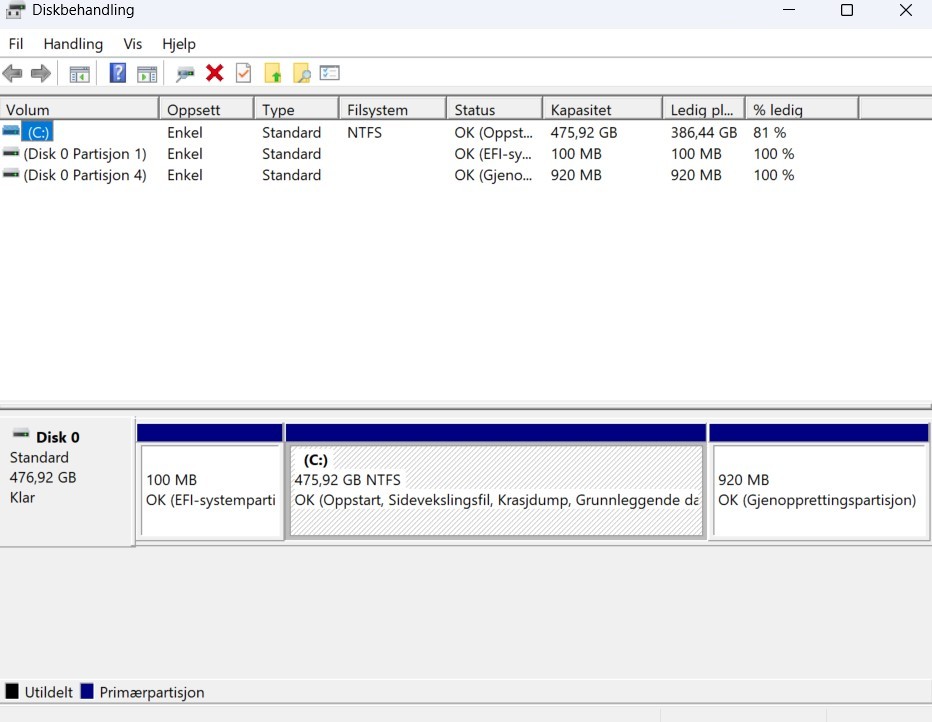Click the checklist toolbar icon

point(329,73)
